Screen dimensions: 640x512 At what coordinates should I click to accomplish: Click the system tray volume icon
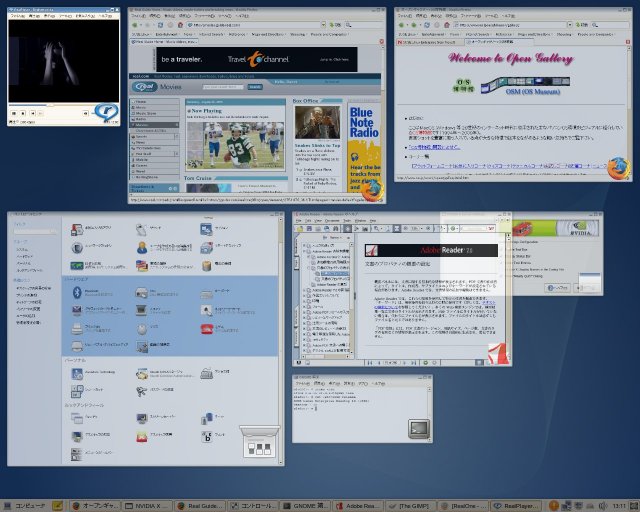click(x=603, y=506)
